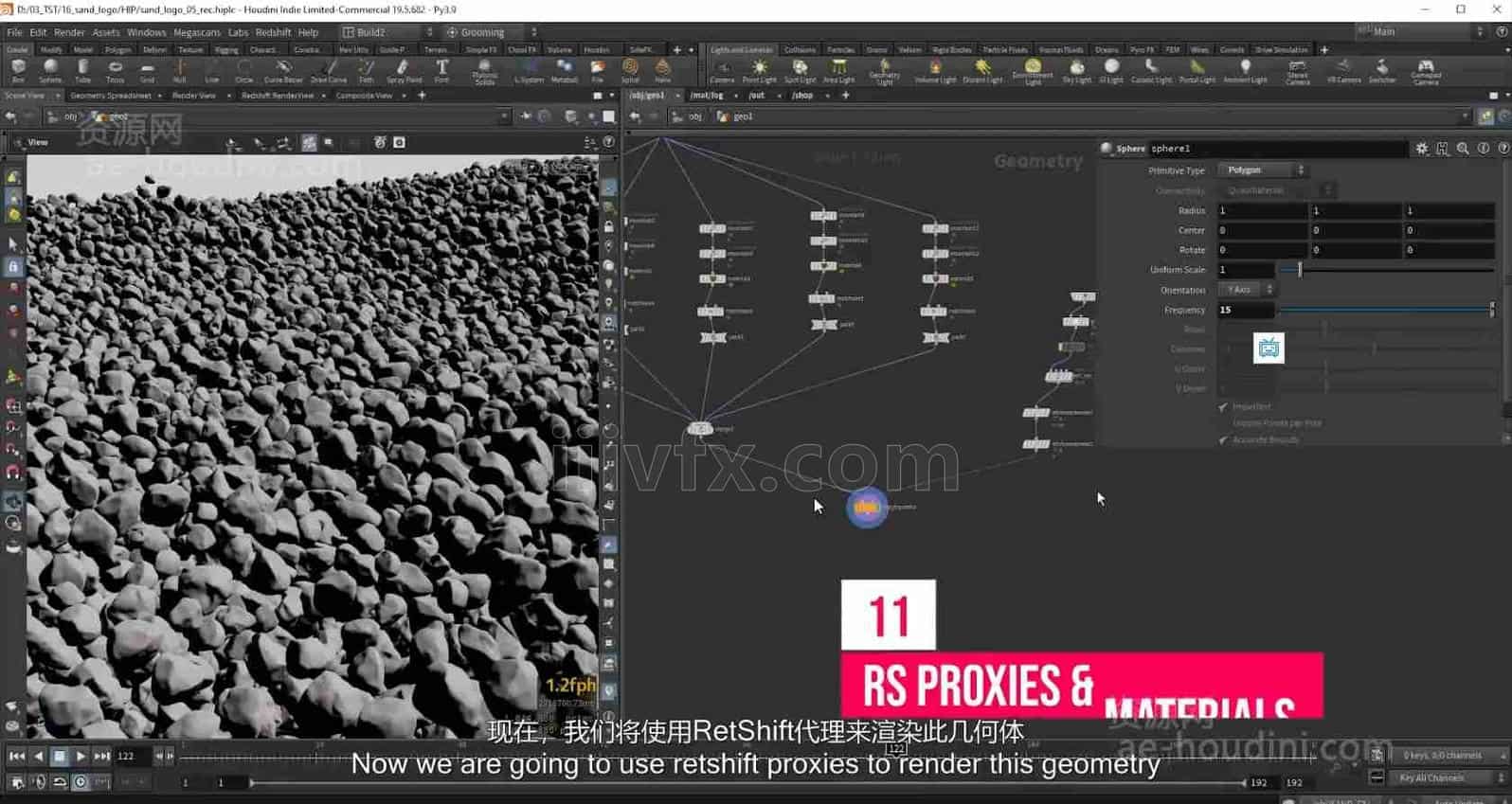
Task: Add a Sky Light from shelf
Action: point(1076,71)
